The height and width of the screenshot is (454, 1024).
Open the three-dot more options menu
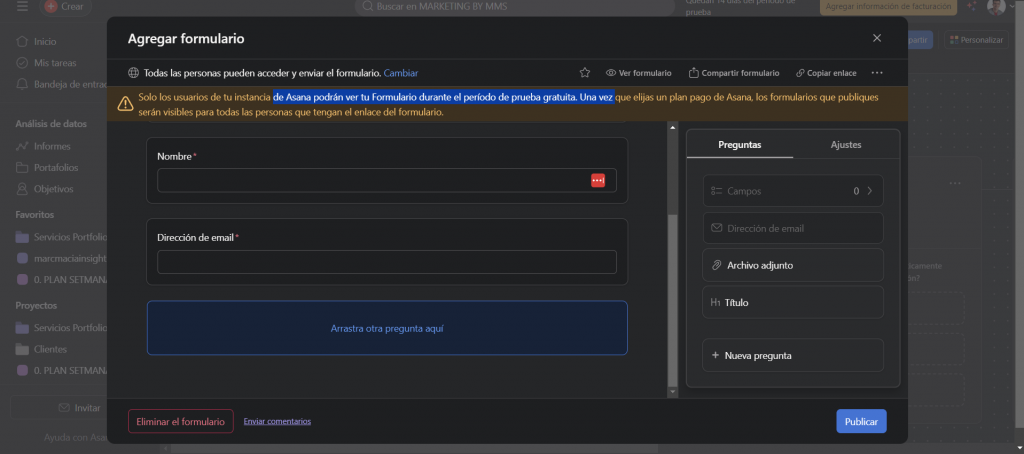click(877, 73)
